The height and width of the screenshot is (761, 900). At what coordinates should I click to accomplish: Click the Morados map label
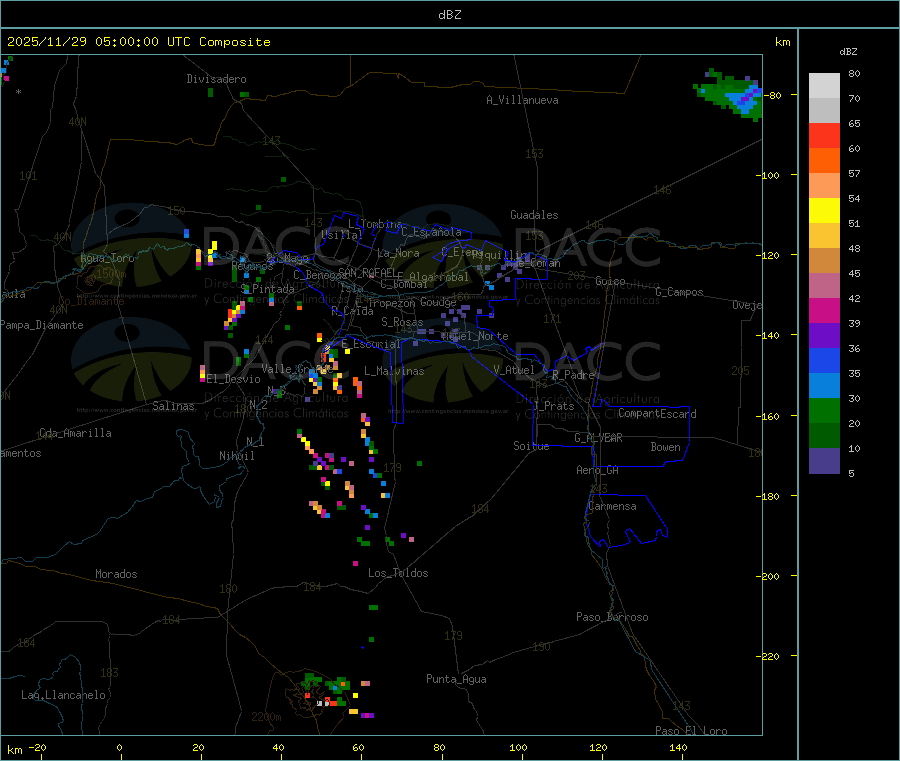tap(116, 574)
